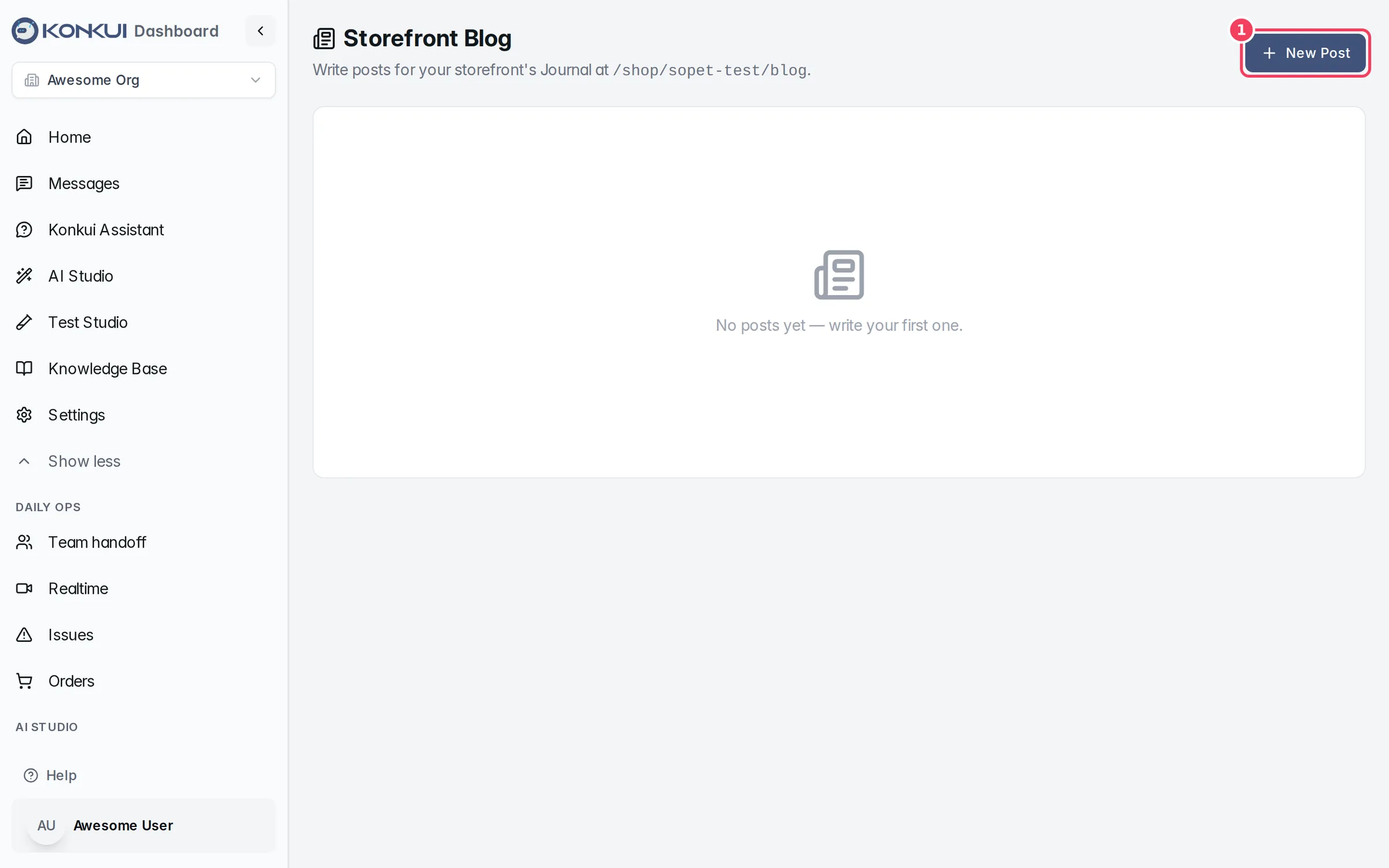This screenshot has height=868, width=1389.
Task: Create a post with New Post button
Action: (x=1306, y=53)
